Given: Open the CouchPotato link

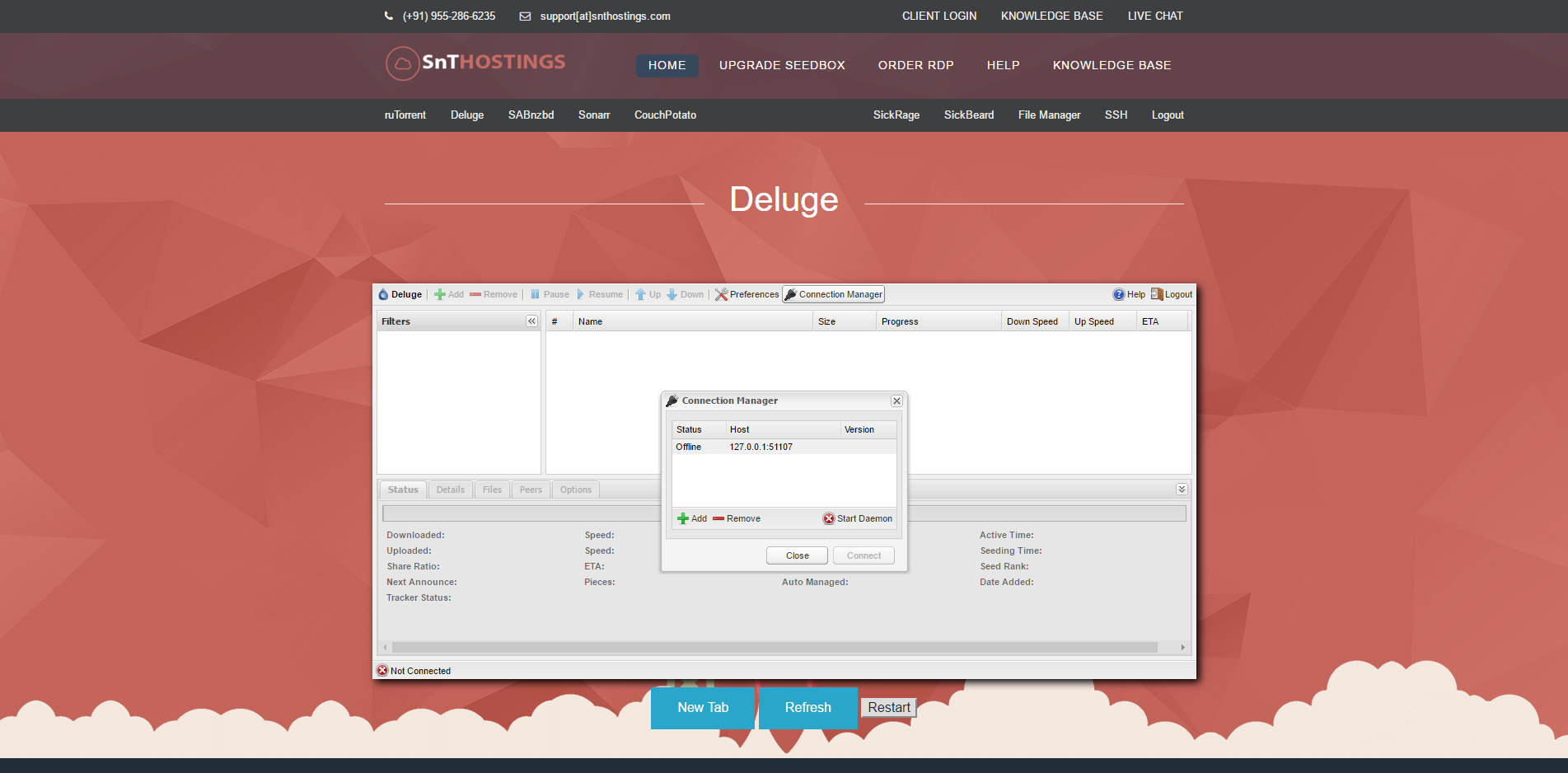Looking at the screenshot, I should tap(665, 115).
